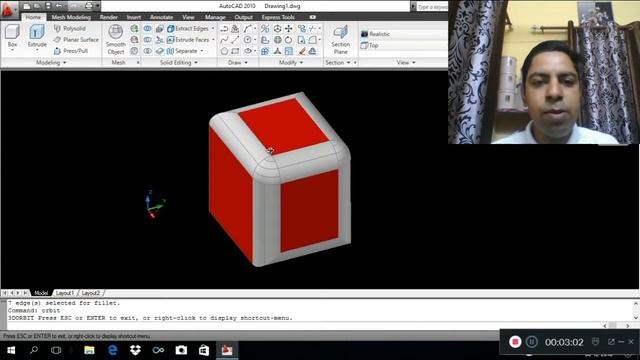Open Dropbox from taskbar
Viewport: 640px width, 360px height.
click(x=135, y=350)
